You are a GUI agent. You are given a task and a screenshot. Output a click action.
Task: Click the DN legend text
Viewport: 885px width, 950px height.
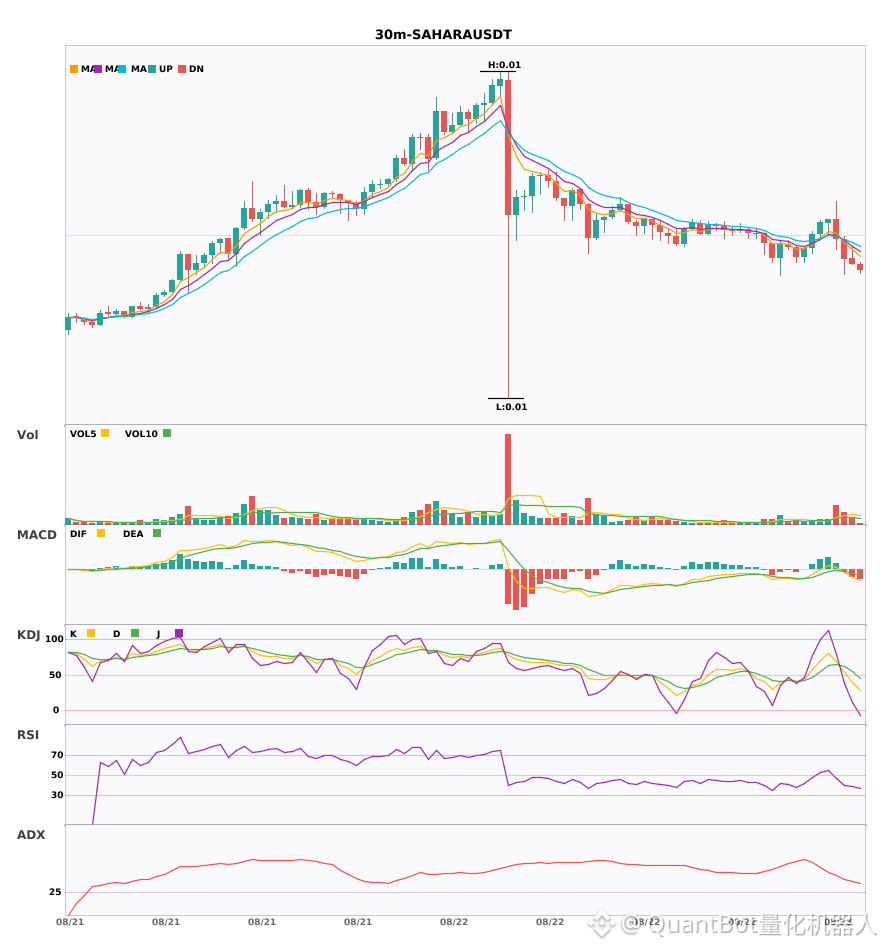196,69
